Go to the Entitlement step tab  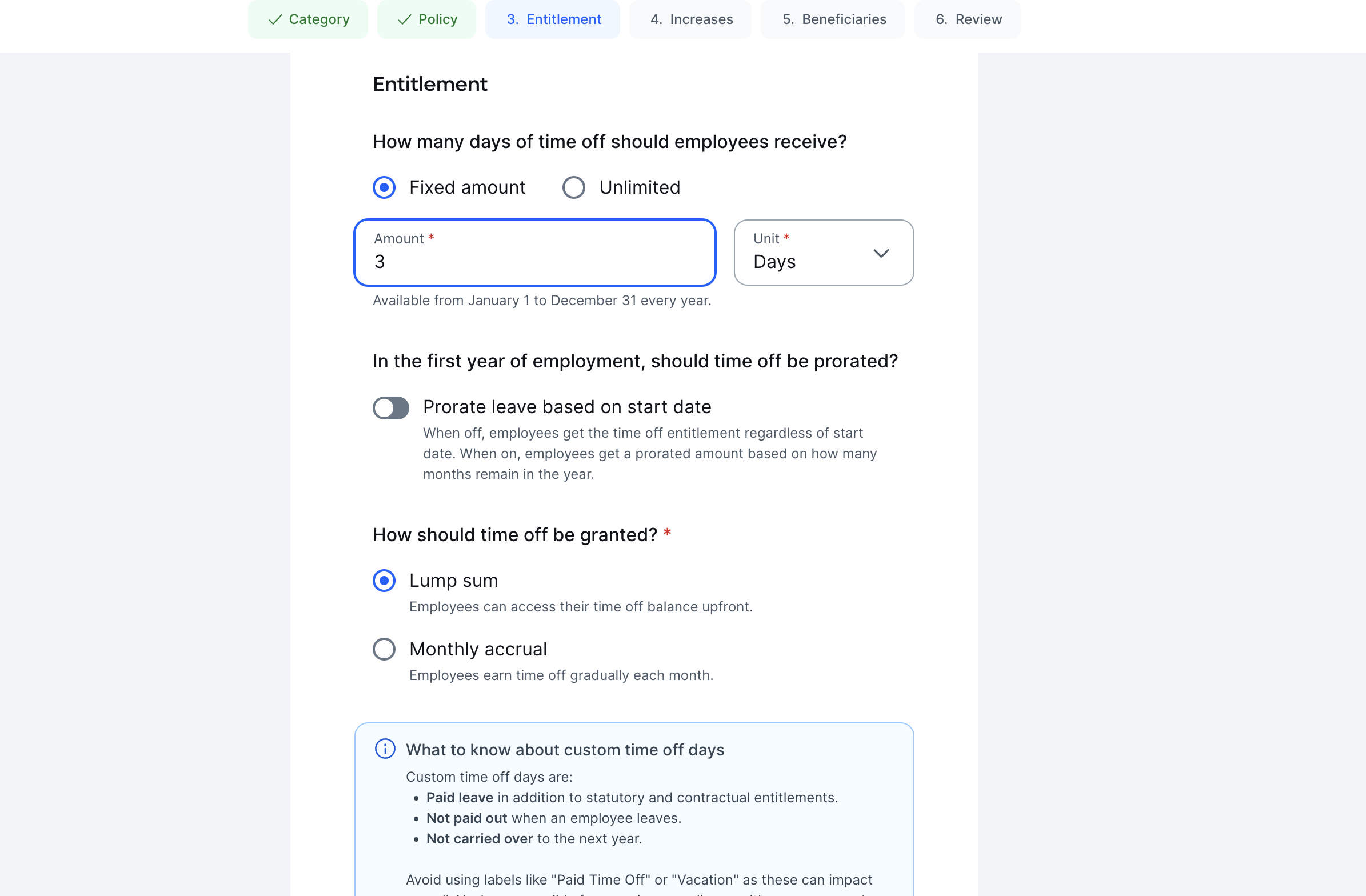(552, 19)
